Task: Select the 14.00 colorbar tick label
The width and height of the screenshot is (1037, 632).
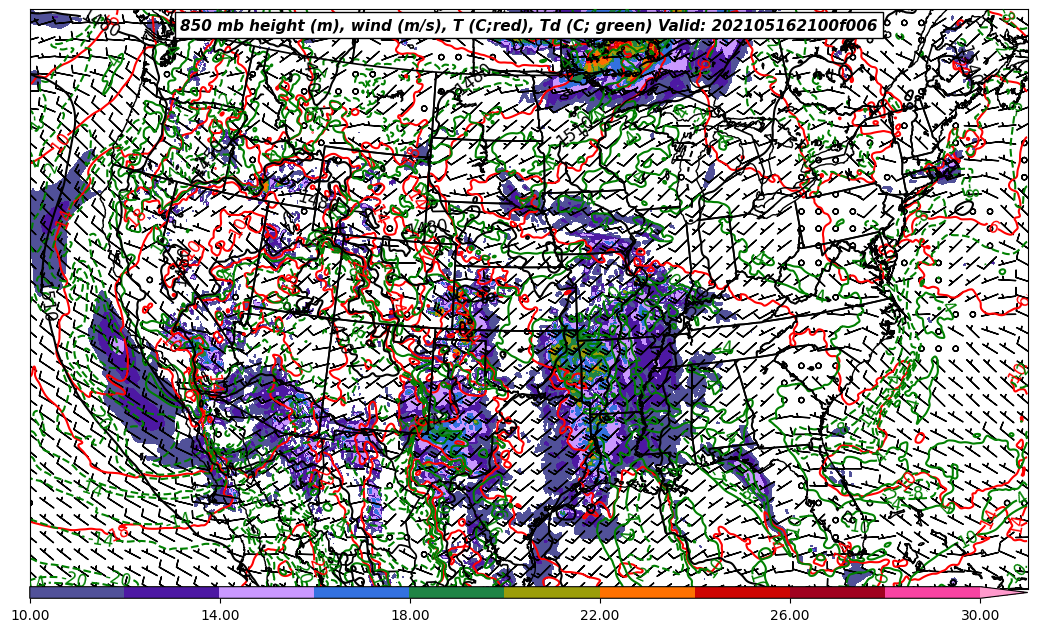Action: [x=220, y=616]
